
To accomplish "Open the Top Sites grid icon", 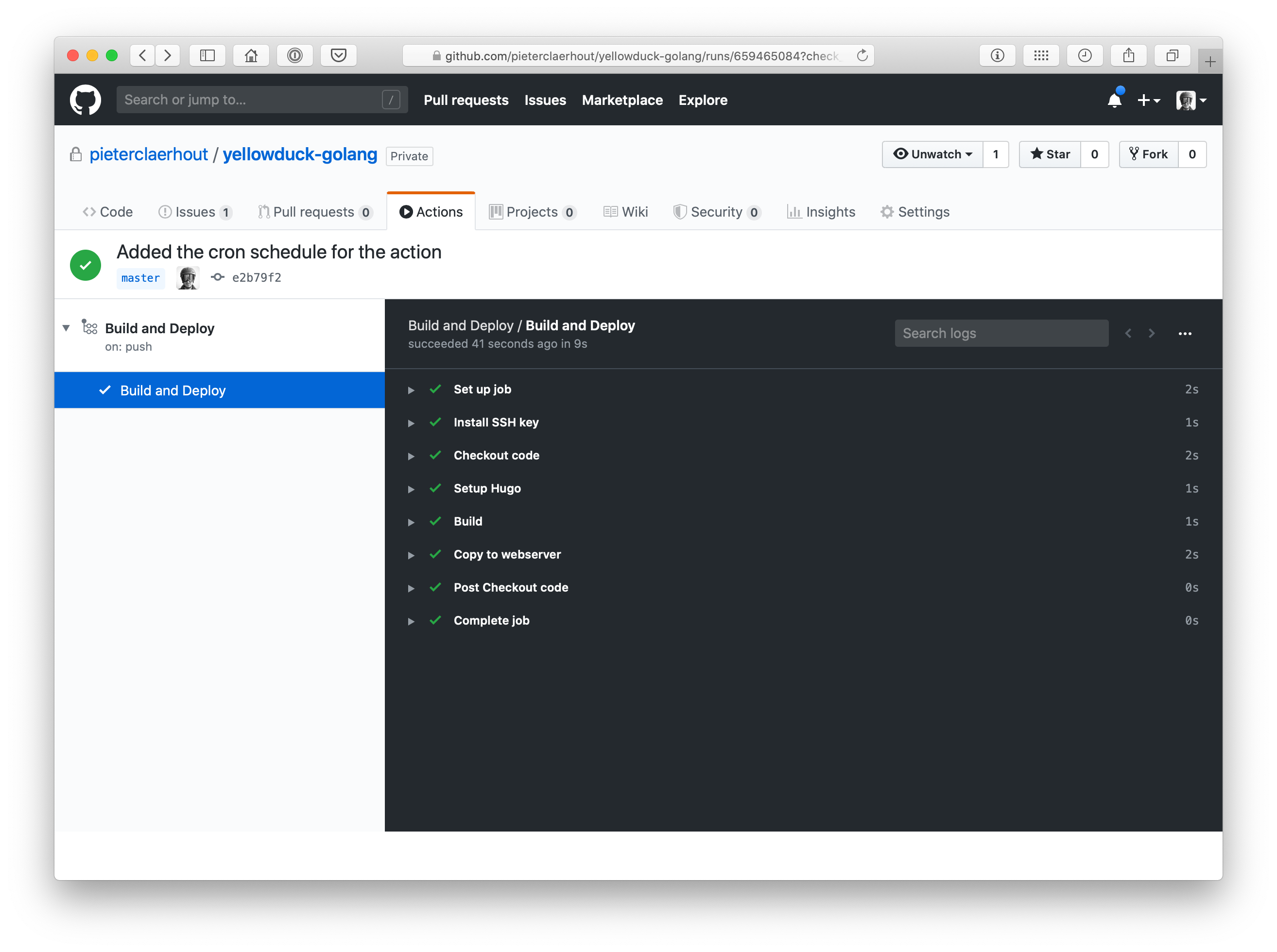I will 1041,55.
